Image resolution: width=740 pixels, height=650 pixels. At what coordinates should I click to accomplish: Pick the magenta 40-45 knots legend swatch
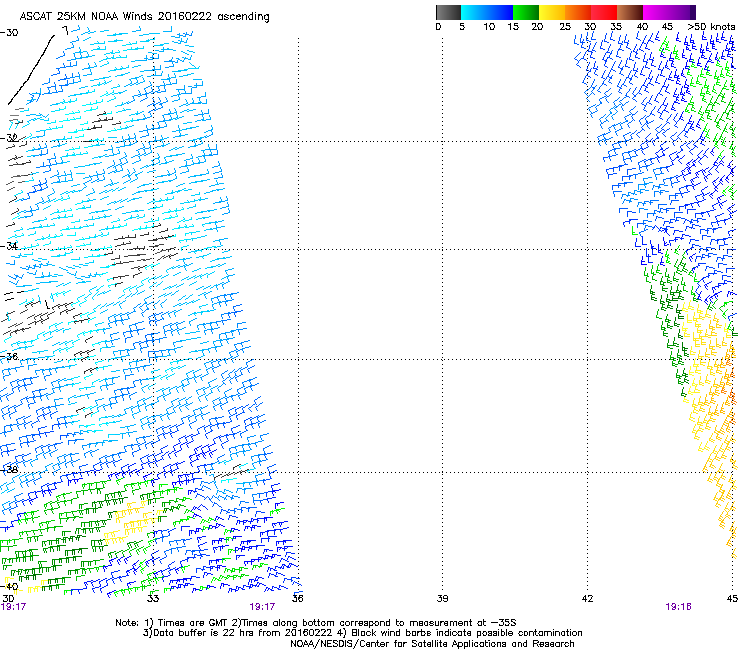(x=656, y=12)
